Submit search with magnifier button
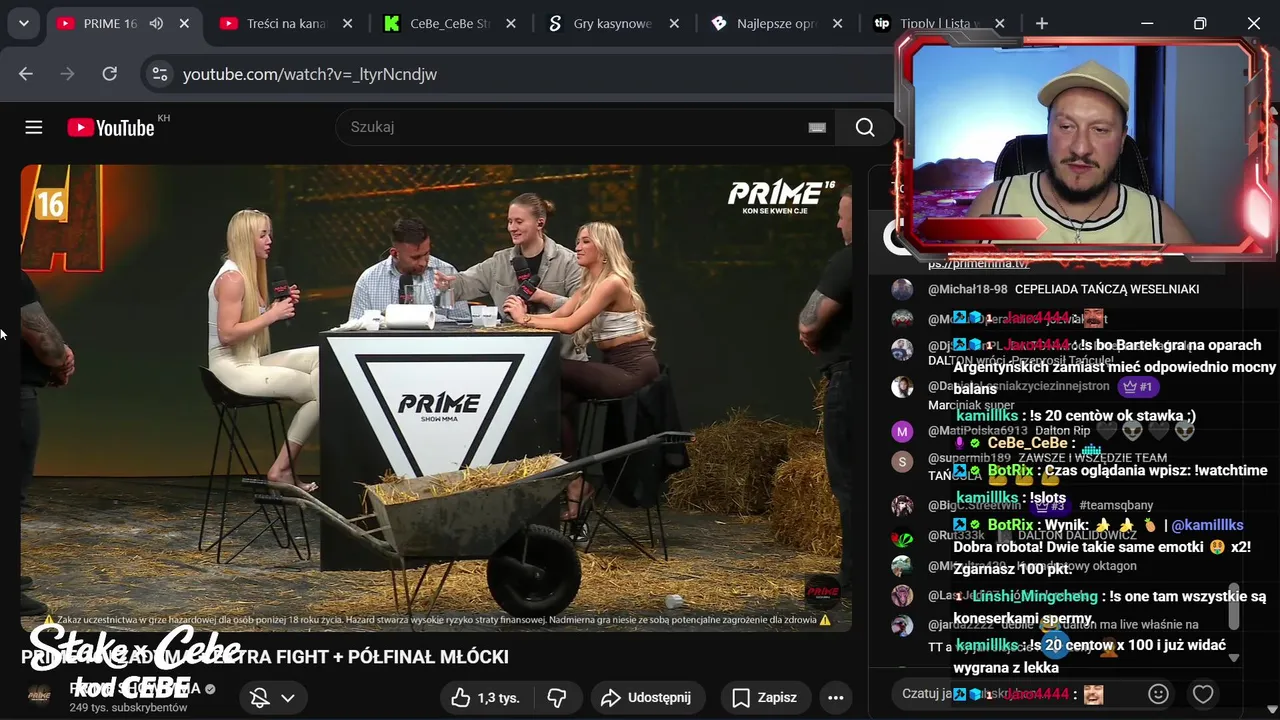 pyautogui.click(x=865, y=127)
